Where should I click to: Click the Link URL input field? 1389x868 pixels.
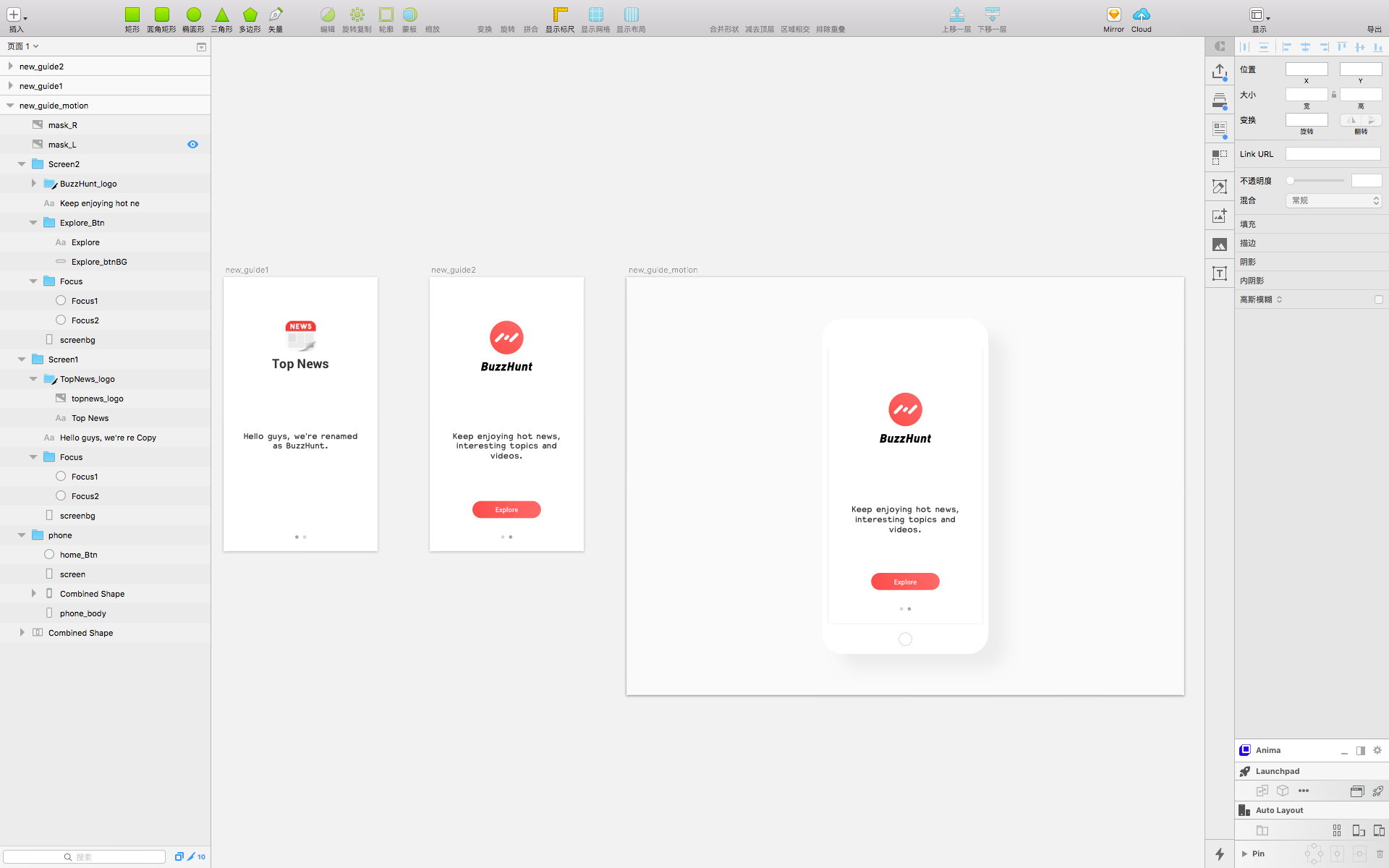click(x=1333, y=154)
